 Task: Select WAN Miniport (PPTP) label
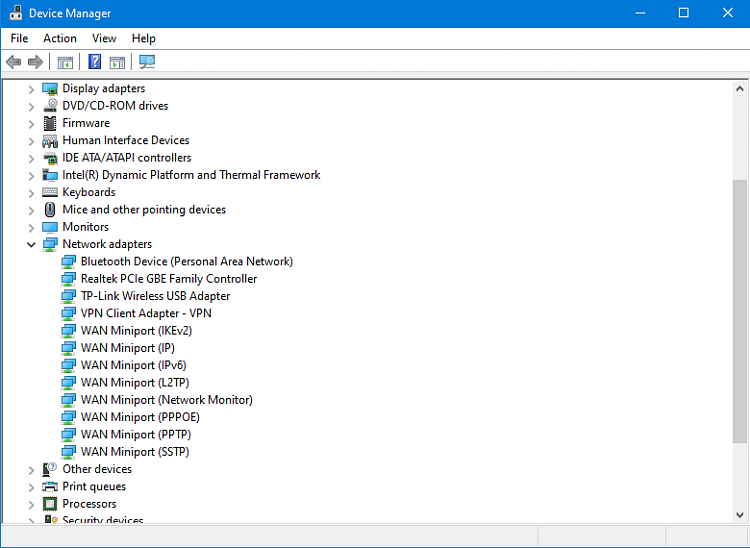(x=136, y=434)
